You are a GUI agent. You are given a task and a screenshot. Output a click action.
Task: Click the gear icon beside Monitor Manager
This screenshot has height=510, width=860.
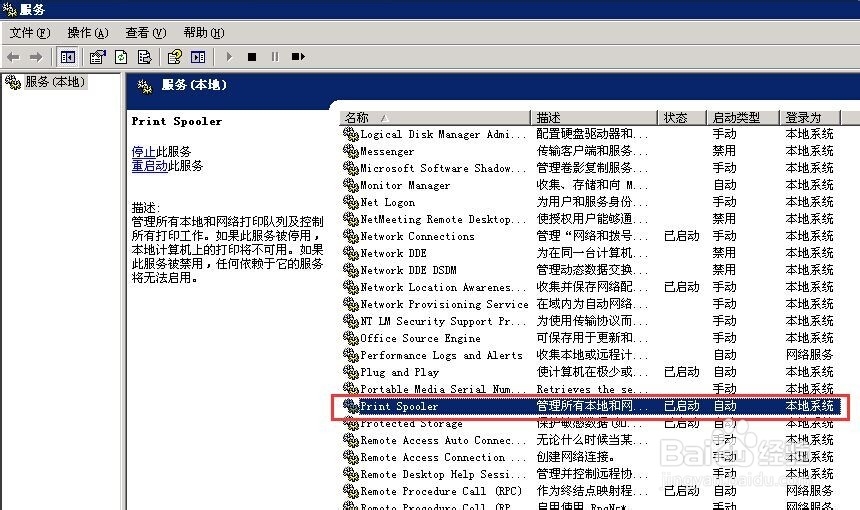coord(350,185)
